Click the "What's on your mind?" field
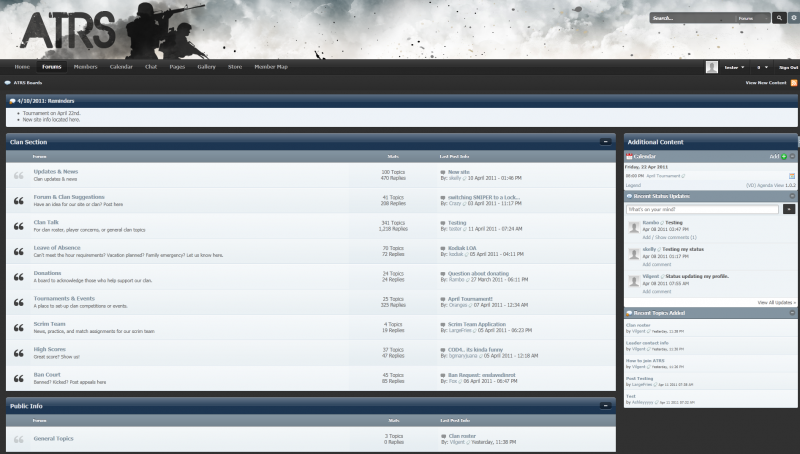Image resolution: width=800 pixels, height=454 pixels. (702, 209)
